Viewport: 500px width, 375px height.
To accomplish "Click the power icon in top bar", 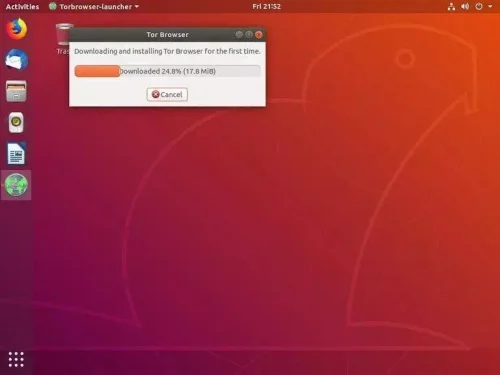I will pos(479,7).
